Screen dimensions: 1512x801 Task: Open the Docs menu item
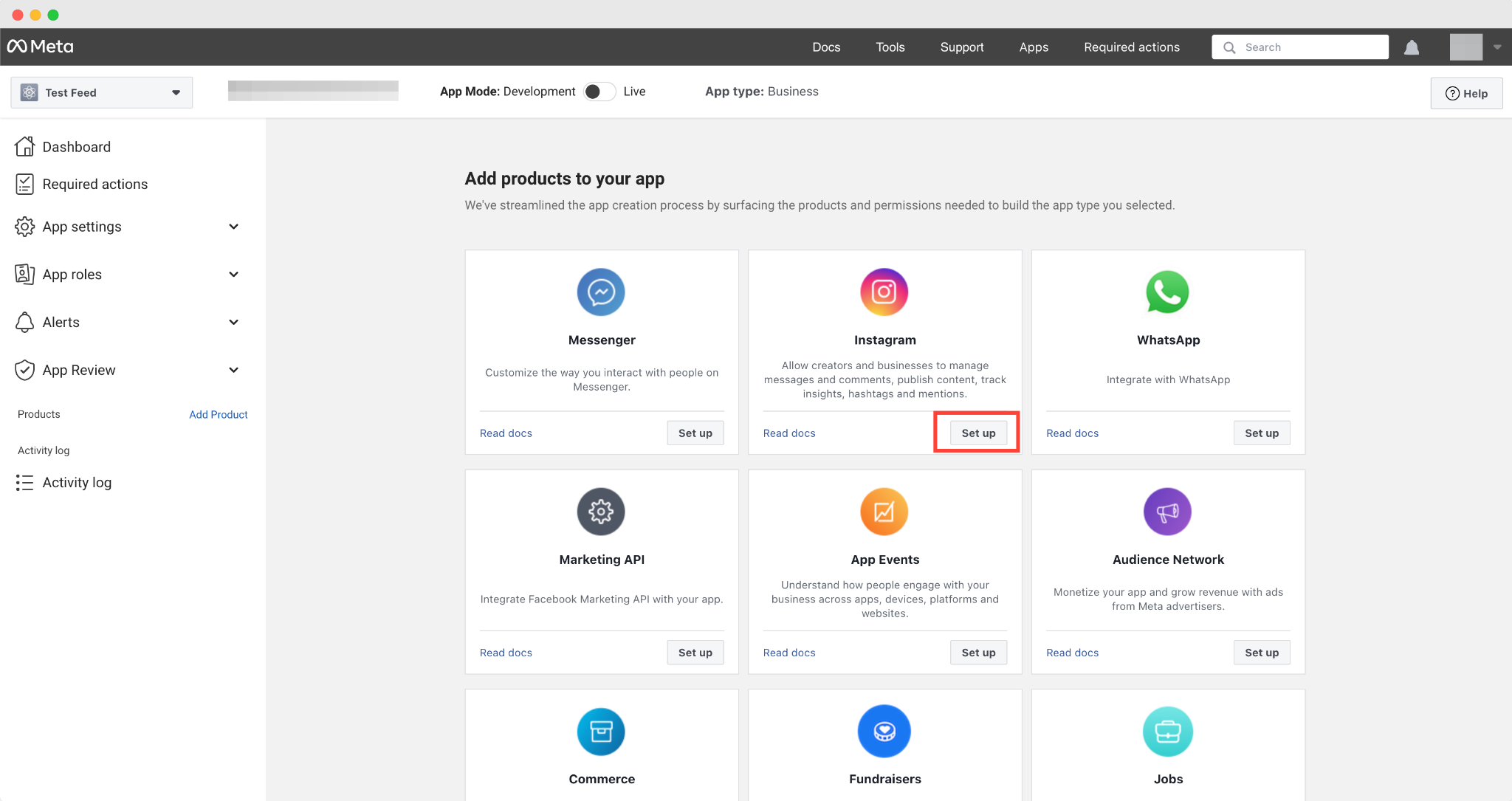point(826,47)
